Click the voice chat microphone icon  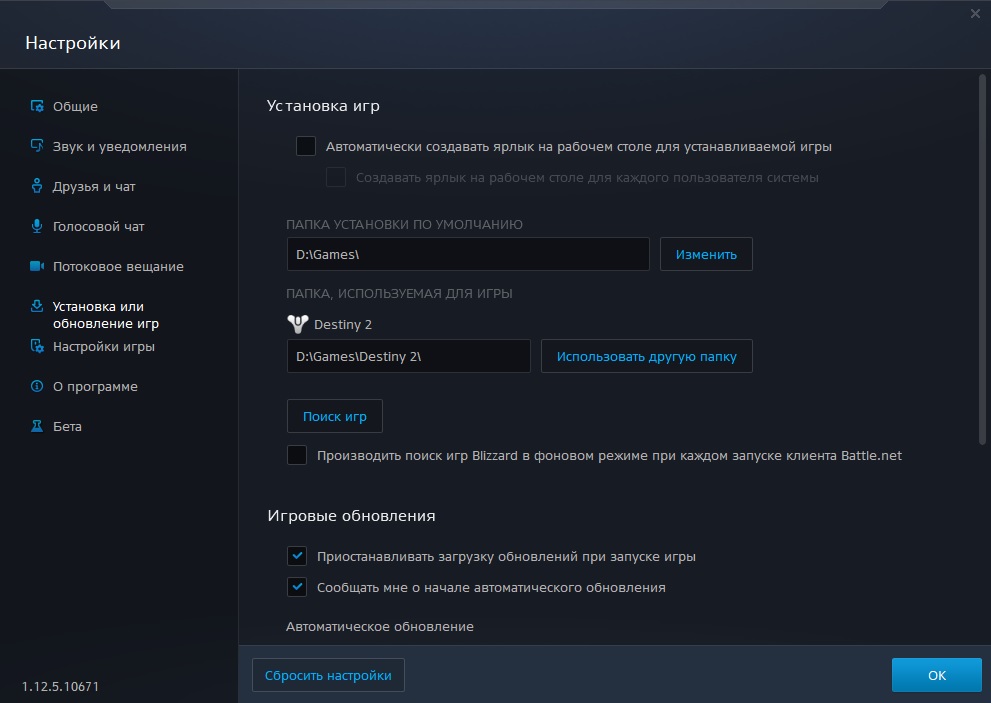point(37,226)
